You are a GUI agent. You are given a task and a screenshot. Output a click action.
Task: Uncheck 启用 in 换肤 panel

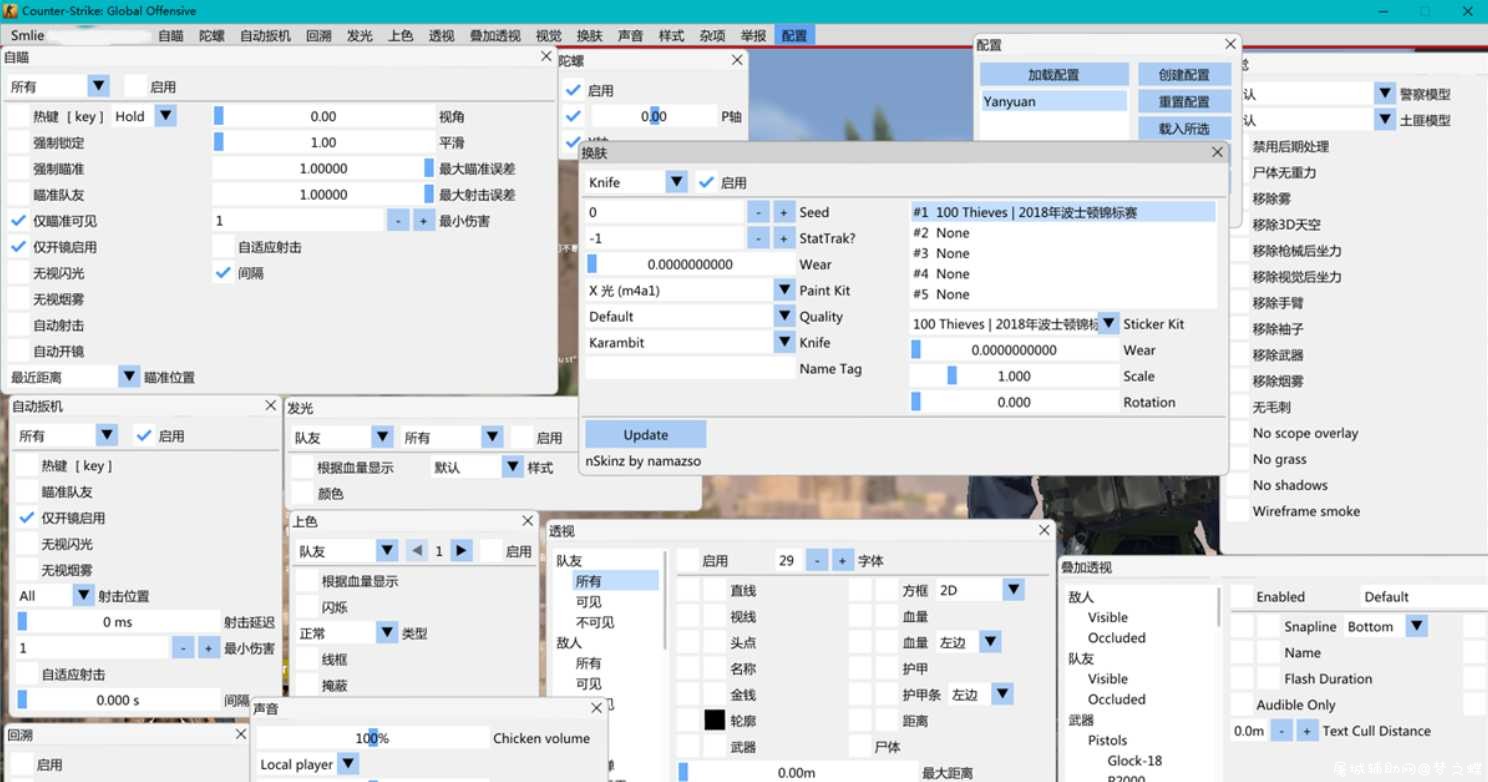pos(707,182)
